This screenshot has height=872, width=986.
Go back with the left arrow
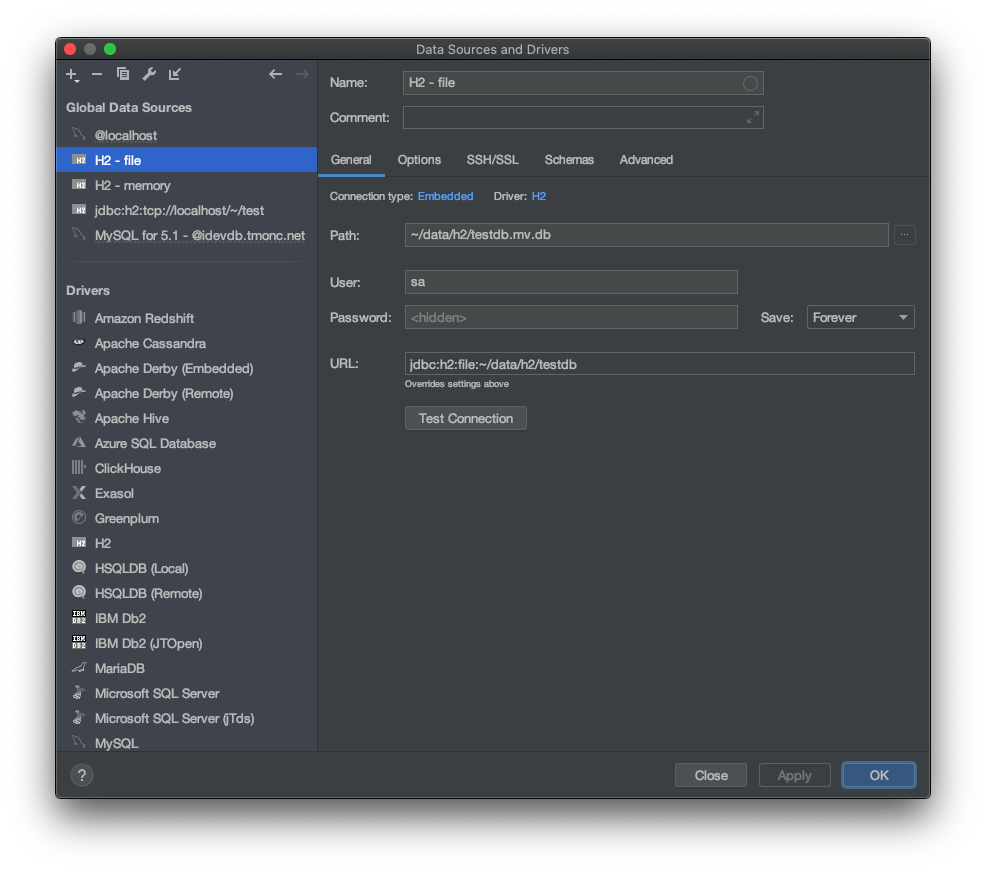pyautogui.click(x=275, y=74)
